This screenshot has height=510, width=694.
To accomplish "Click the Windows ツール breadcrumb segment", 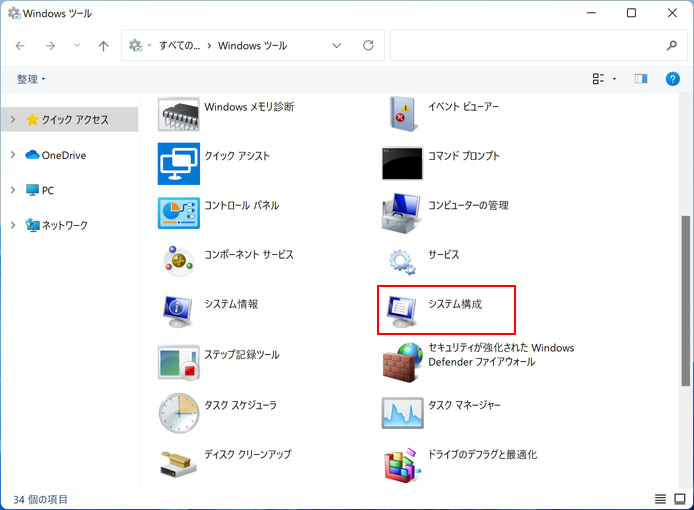I will tap(252, 46).
